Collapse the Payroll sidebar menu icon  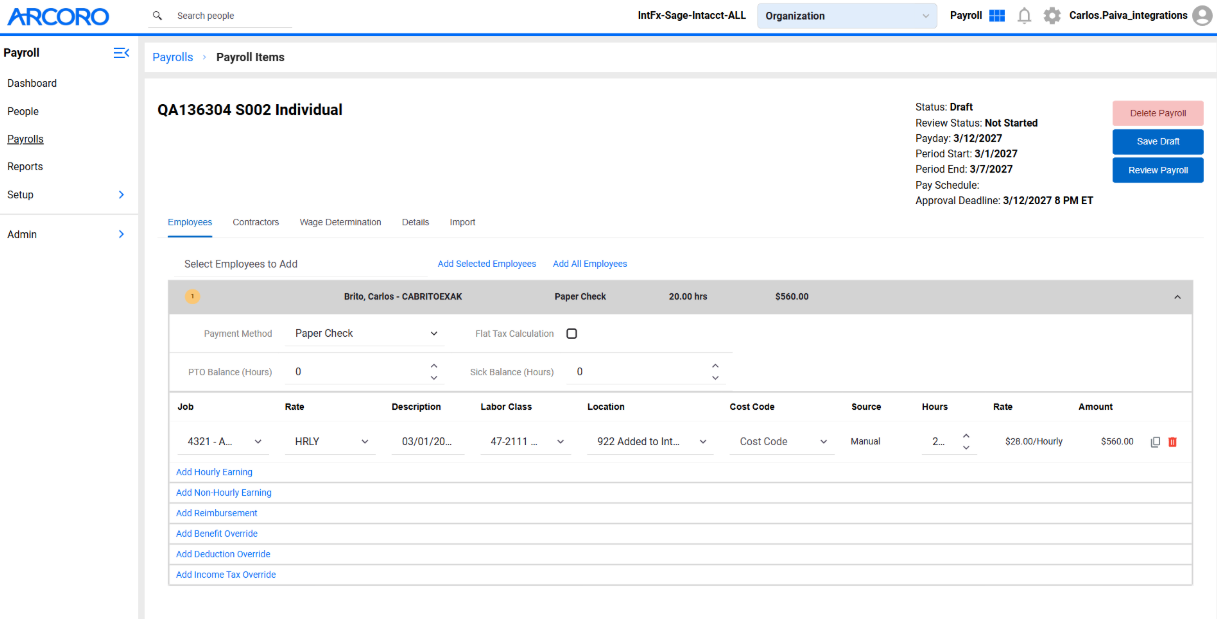(x=121, y=53)
